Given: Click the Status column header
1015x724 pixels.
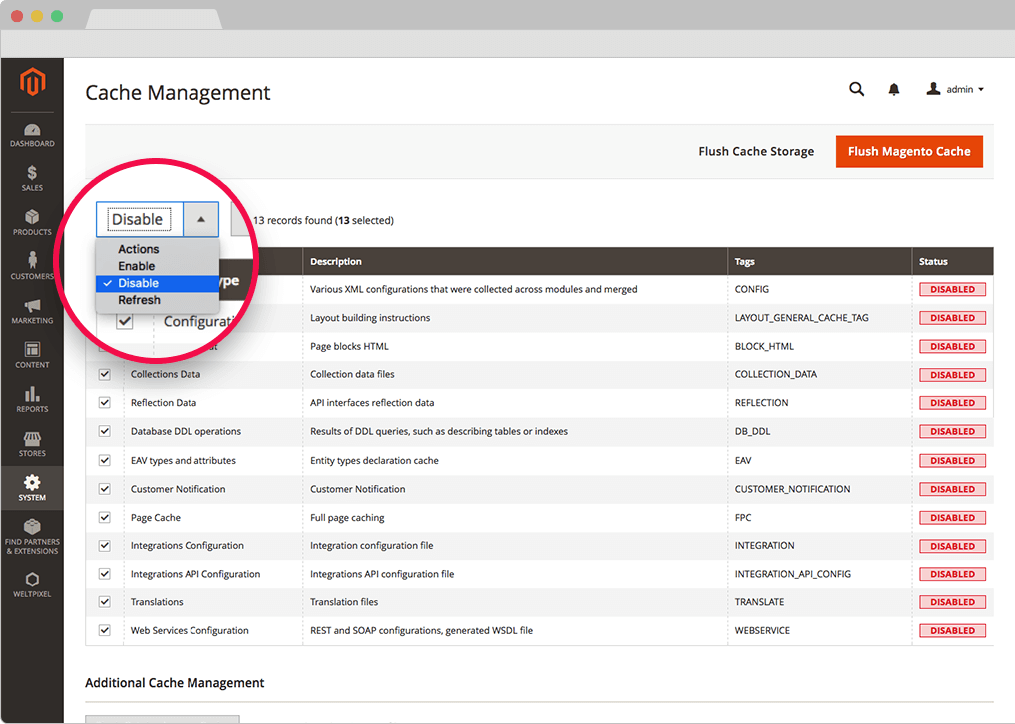Looking at the screenshot, I should click(x=933, y=262).
